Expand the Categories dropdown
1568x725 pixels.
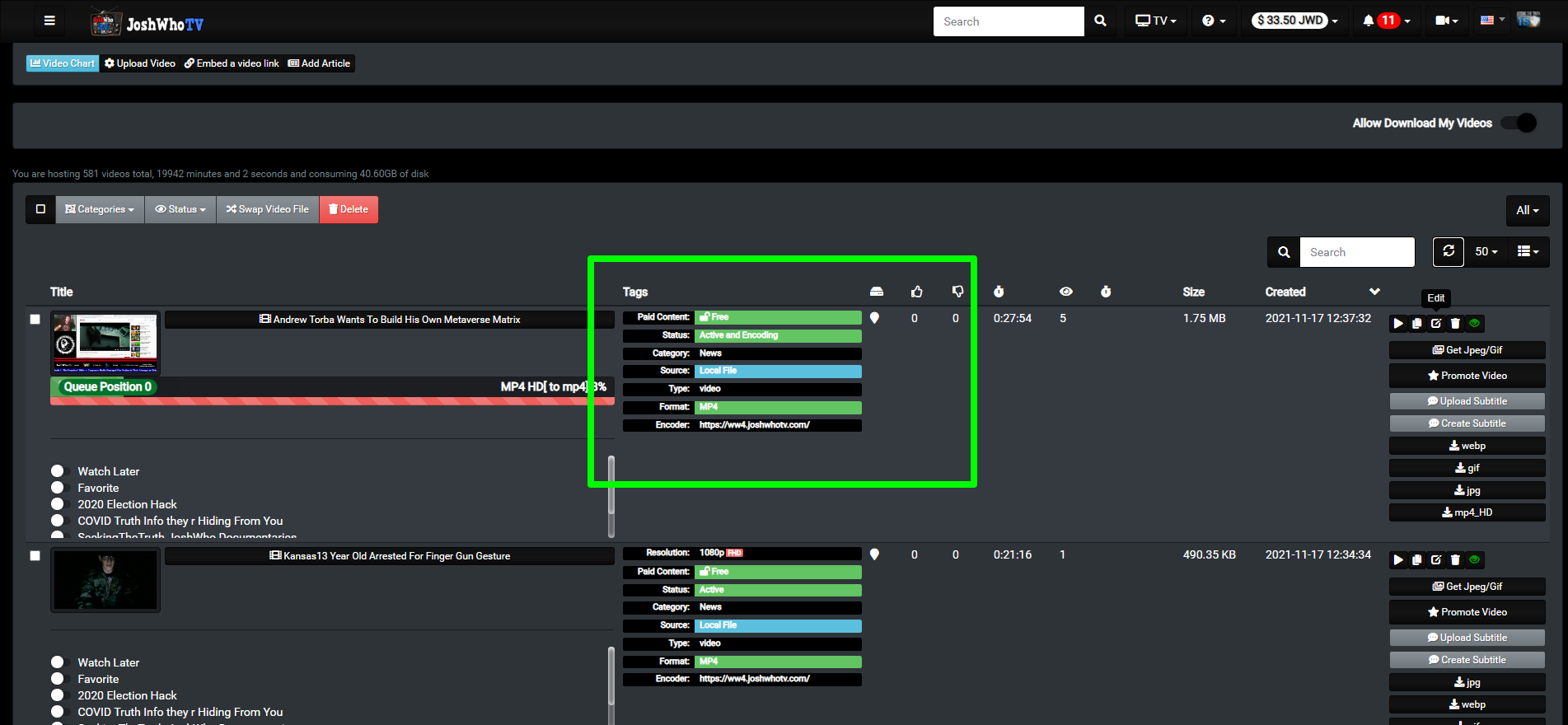tap(100, 209)
